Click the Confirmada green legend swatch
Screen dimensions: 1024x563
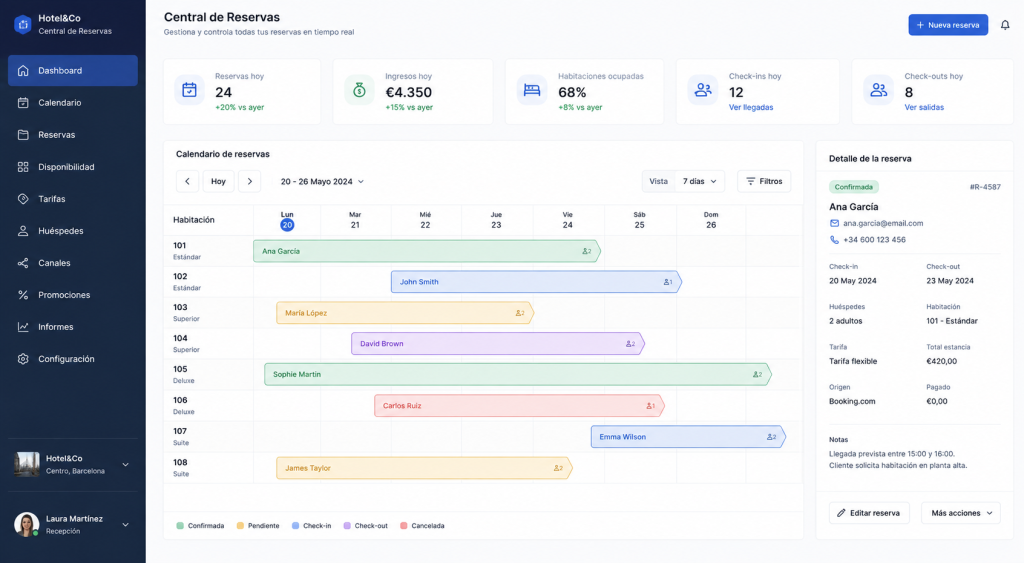pos(180,526)
